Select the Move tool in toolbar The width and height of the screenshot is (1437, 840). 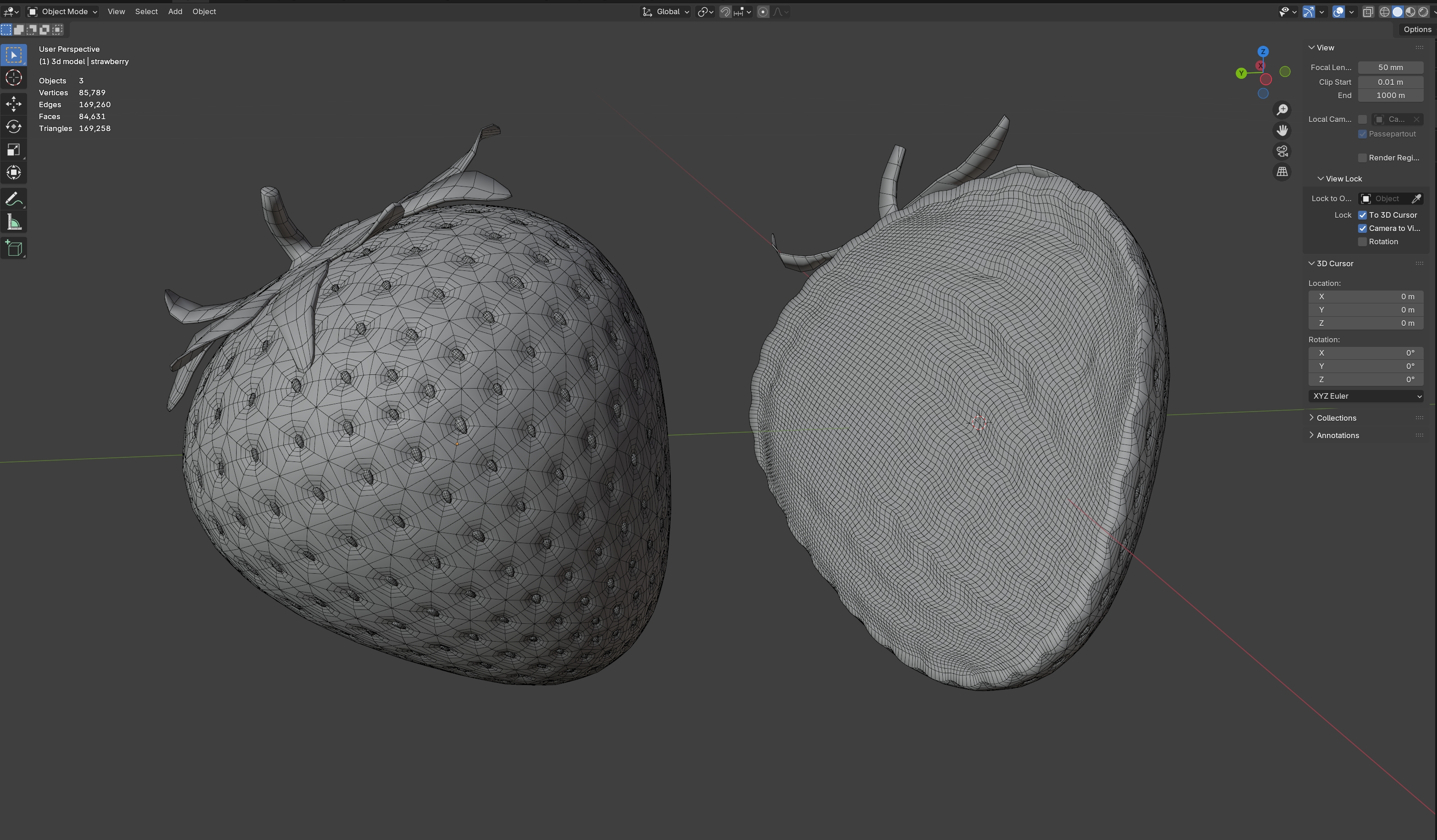(x=14, y=104)
